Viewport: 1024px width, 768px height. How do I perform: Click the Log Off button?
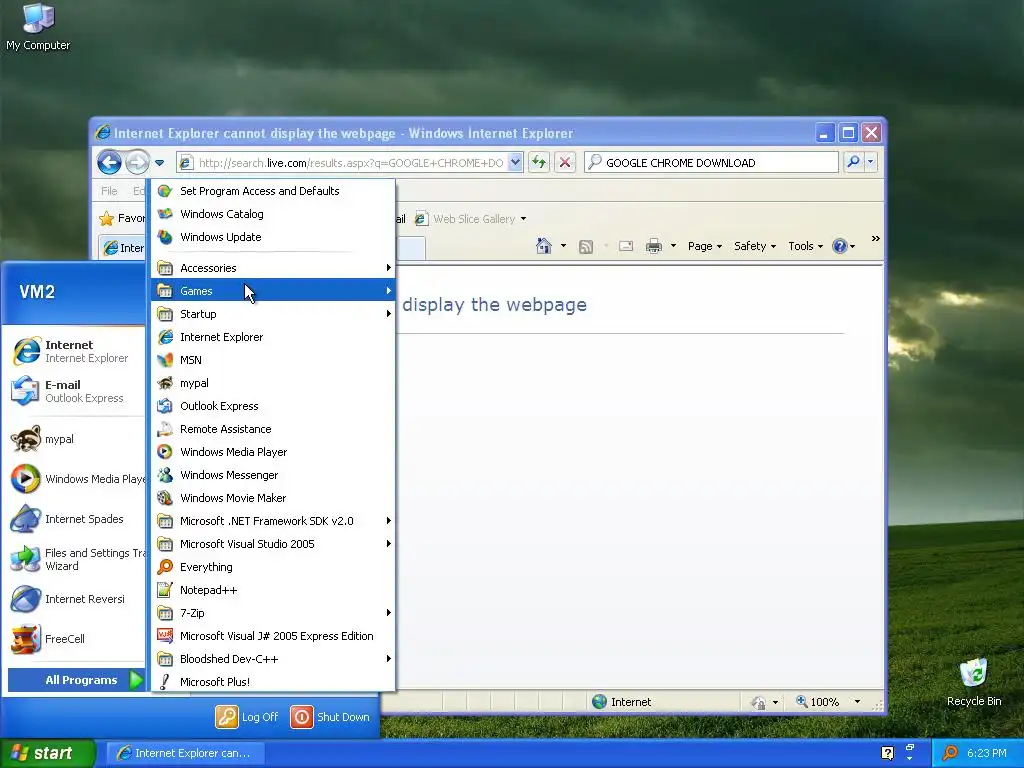[247, 717]
